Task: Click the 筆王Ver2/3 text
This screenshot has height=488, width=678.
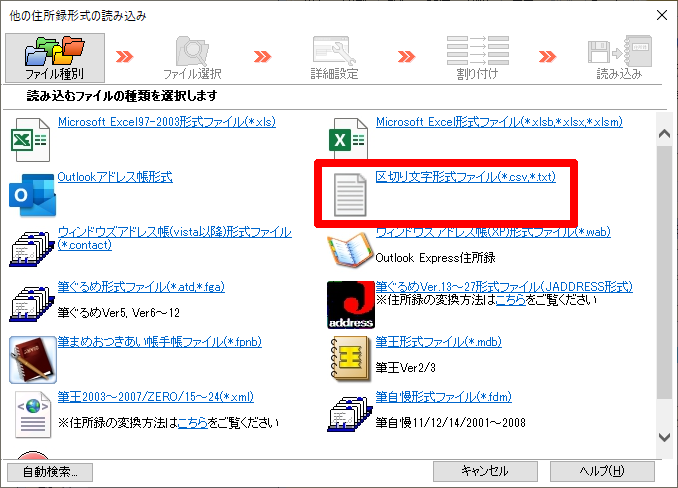Action: coord(406,368)
